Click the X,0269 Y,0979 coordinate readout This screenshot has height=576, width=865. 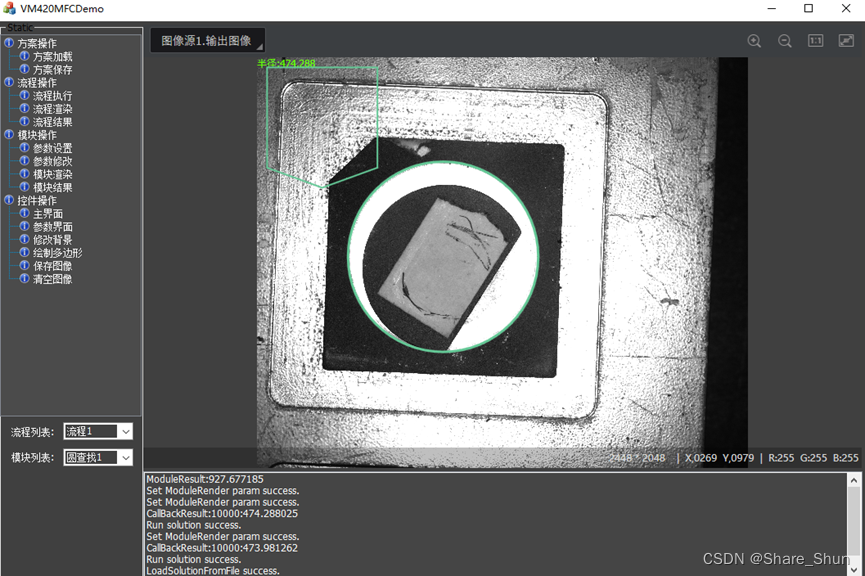click(719, 458)
